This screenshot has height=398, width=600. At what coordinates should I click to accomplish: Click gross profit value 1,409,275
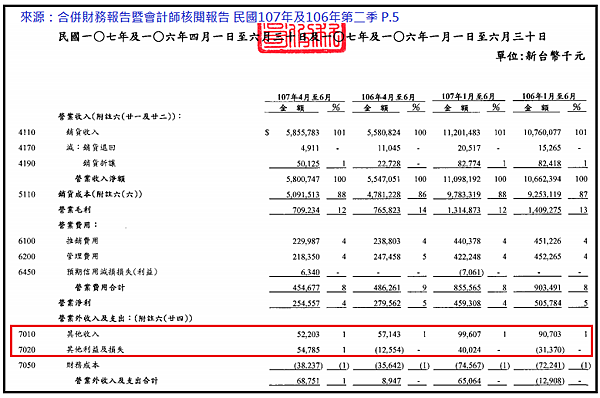tap(544, 210)
